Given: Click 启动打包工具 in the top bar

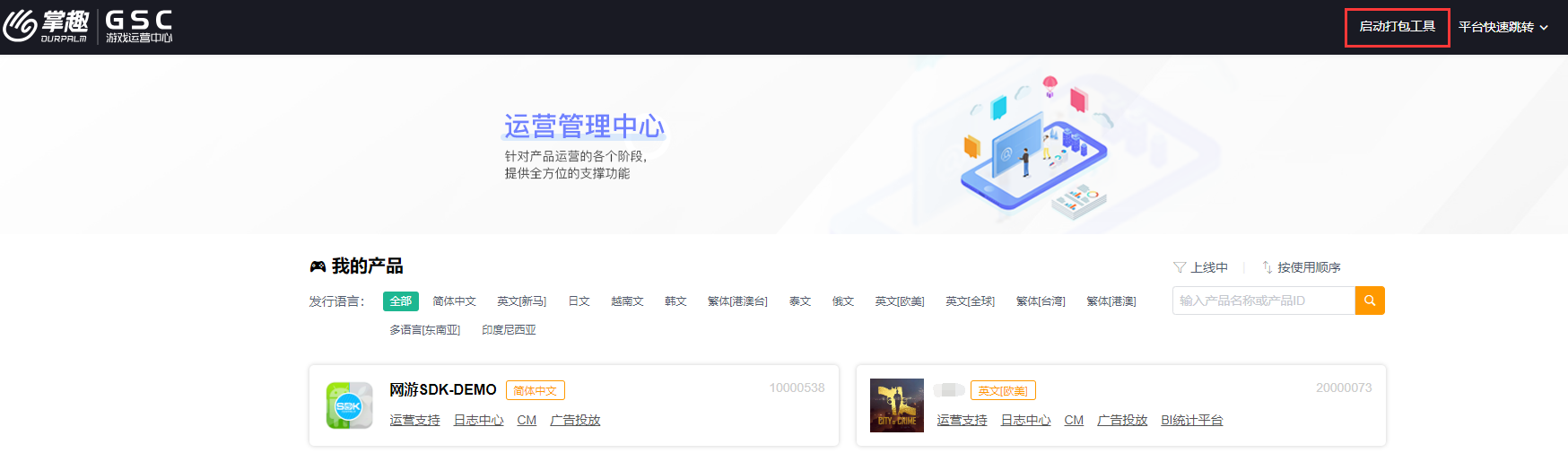Looking at the screenshot, I should pos(1397,27).
